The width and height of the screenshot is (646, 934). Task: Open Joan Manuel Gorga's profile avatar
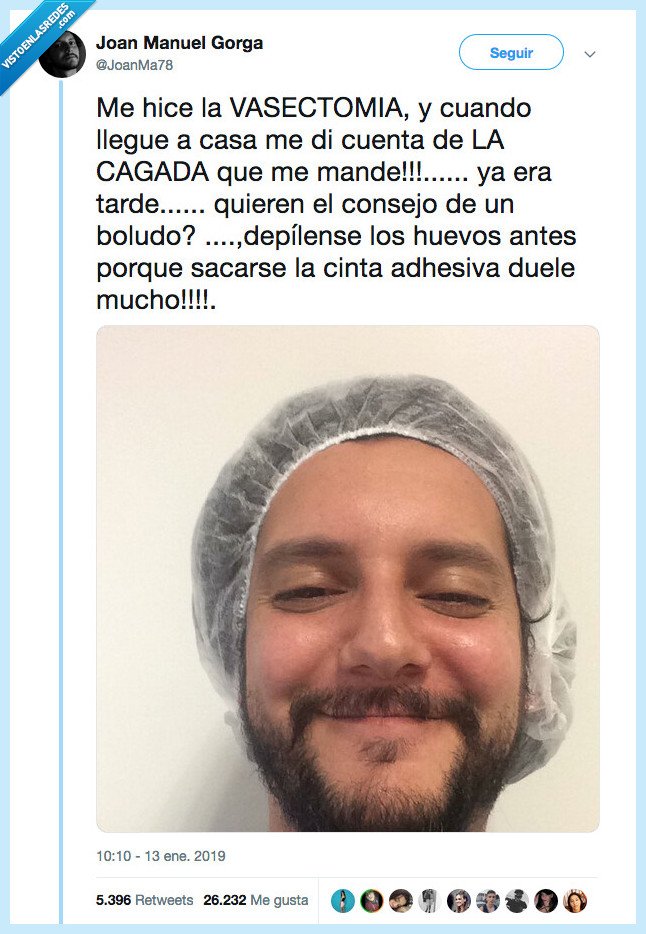63,54
